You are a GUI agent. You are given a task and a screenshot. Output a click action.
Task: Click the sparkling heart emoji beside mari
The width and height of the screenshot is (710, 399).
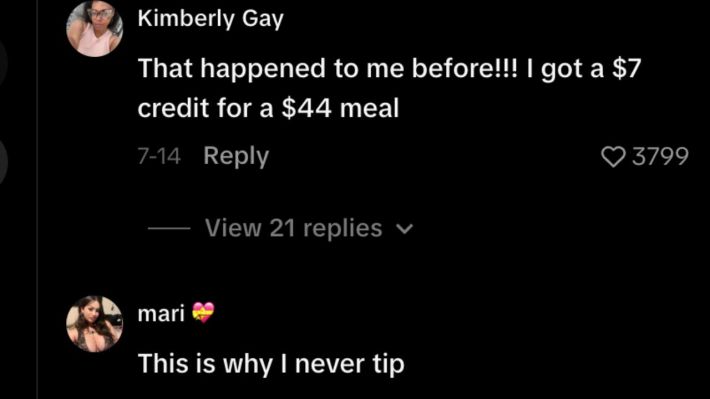point(203,312)
